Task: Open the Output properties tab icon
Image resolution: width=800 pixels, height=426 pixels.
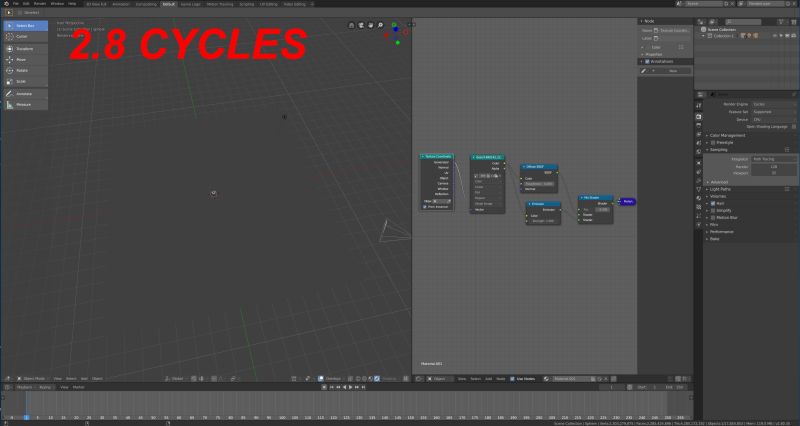Action: pyautogui.click(x=698, y=125)
